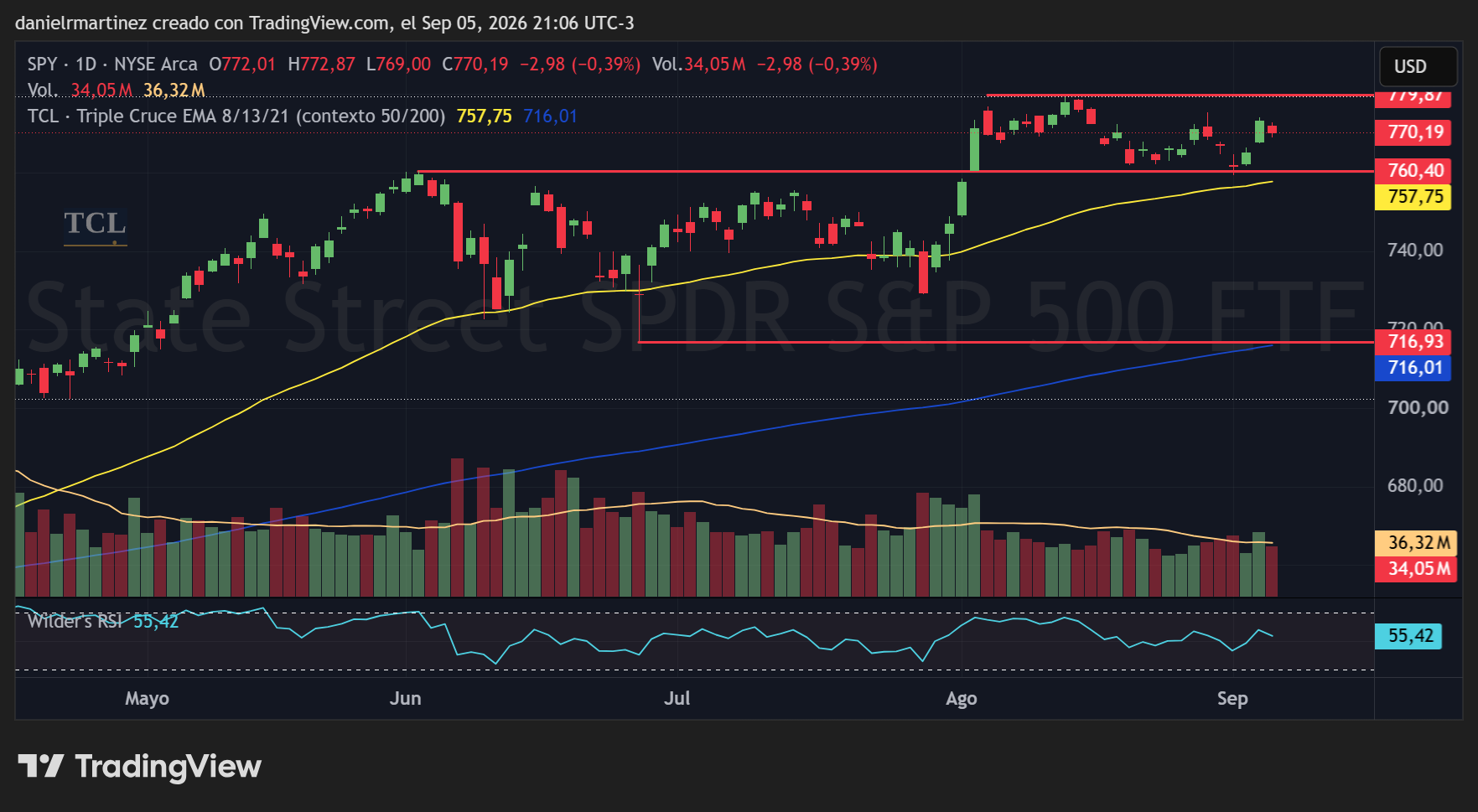Click the close value C770,19 in the legend
The height and width of the screenshot is (812, 1478).
tap(475, 65)
